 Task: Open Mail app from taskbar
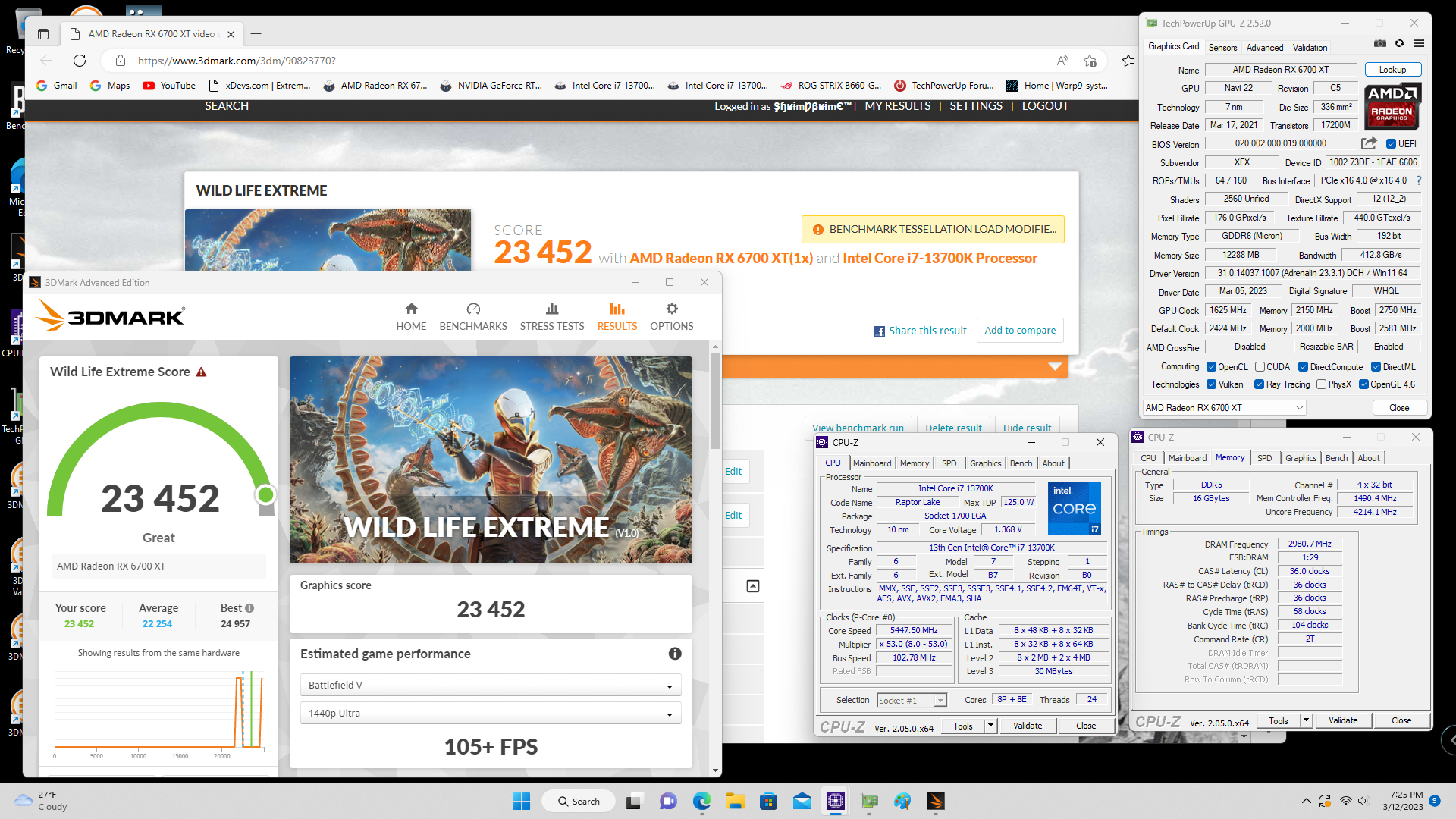point(802,801)
